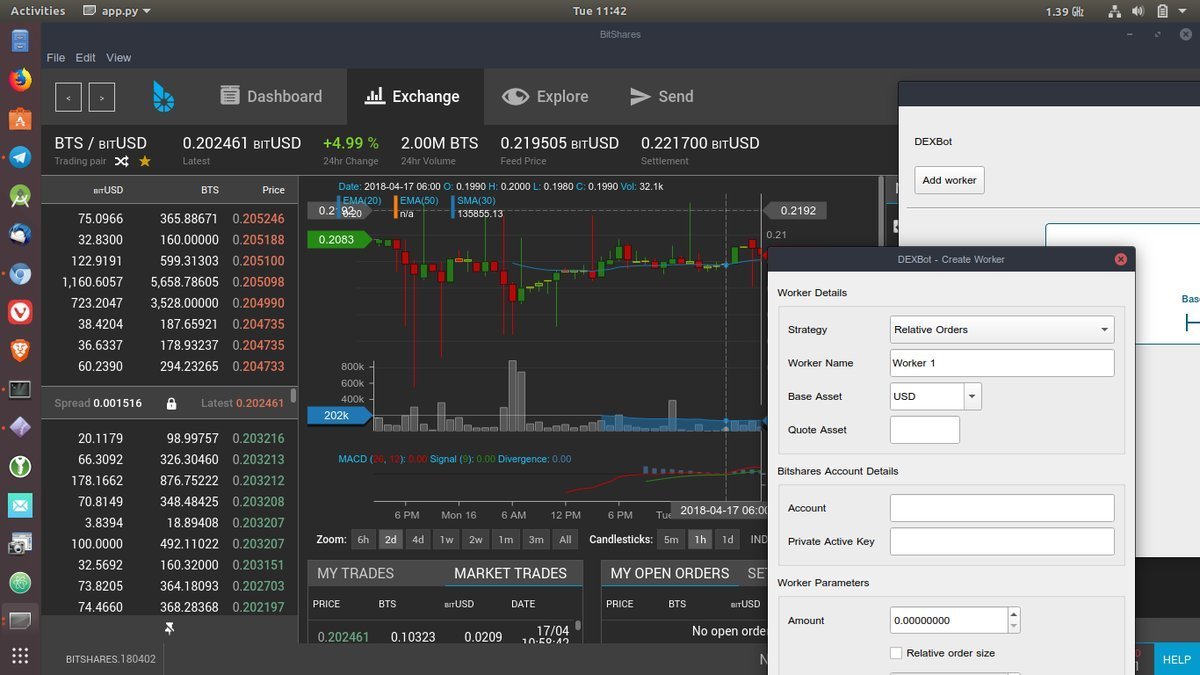The width and height of the screenshot is (1200, 675).
Task: Choose 1h candlesticks
Action: point(700,540)
